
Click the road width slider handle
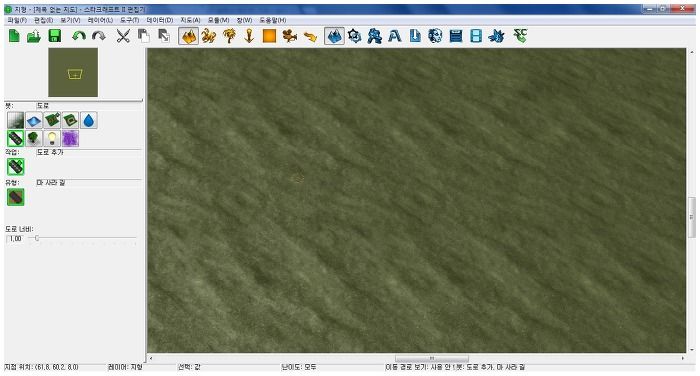click(x=37, y=238)
